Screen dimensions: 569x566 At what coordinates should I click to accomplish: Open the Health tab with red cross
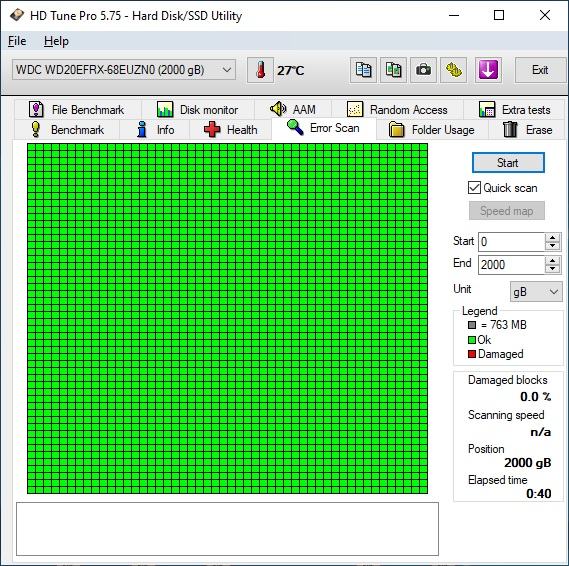pos(230,130)
